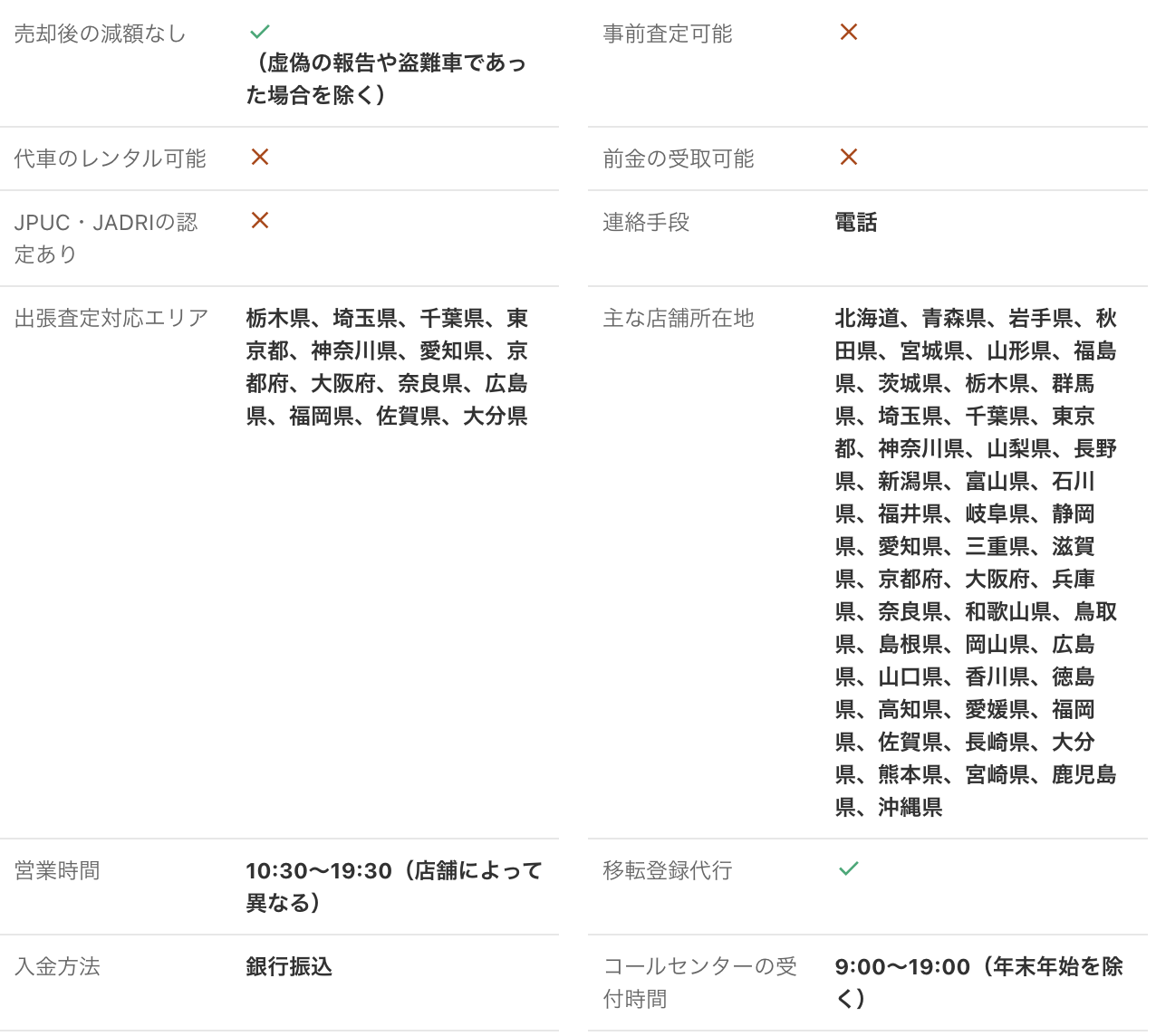Click the green checkmark for 売却後の減額なし
Image resolution: width=1156 pixels, height=1036 pixels.
(260, 32)
